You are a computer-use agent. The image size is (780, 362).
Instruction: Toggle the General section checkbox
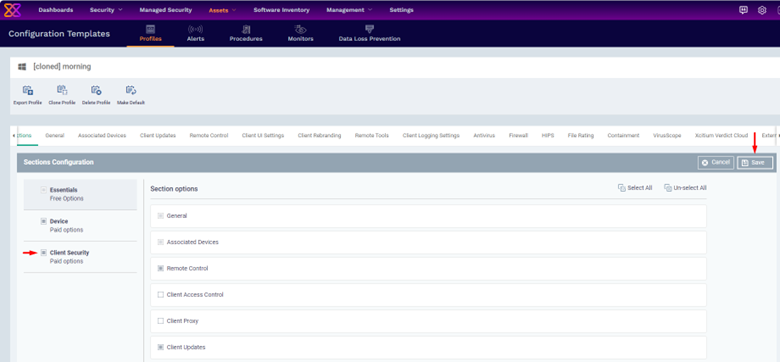(161, 216)
